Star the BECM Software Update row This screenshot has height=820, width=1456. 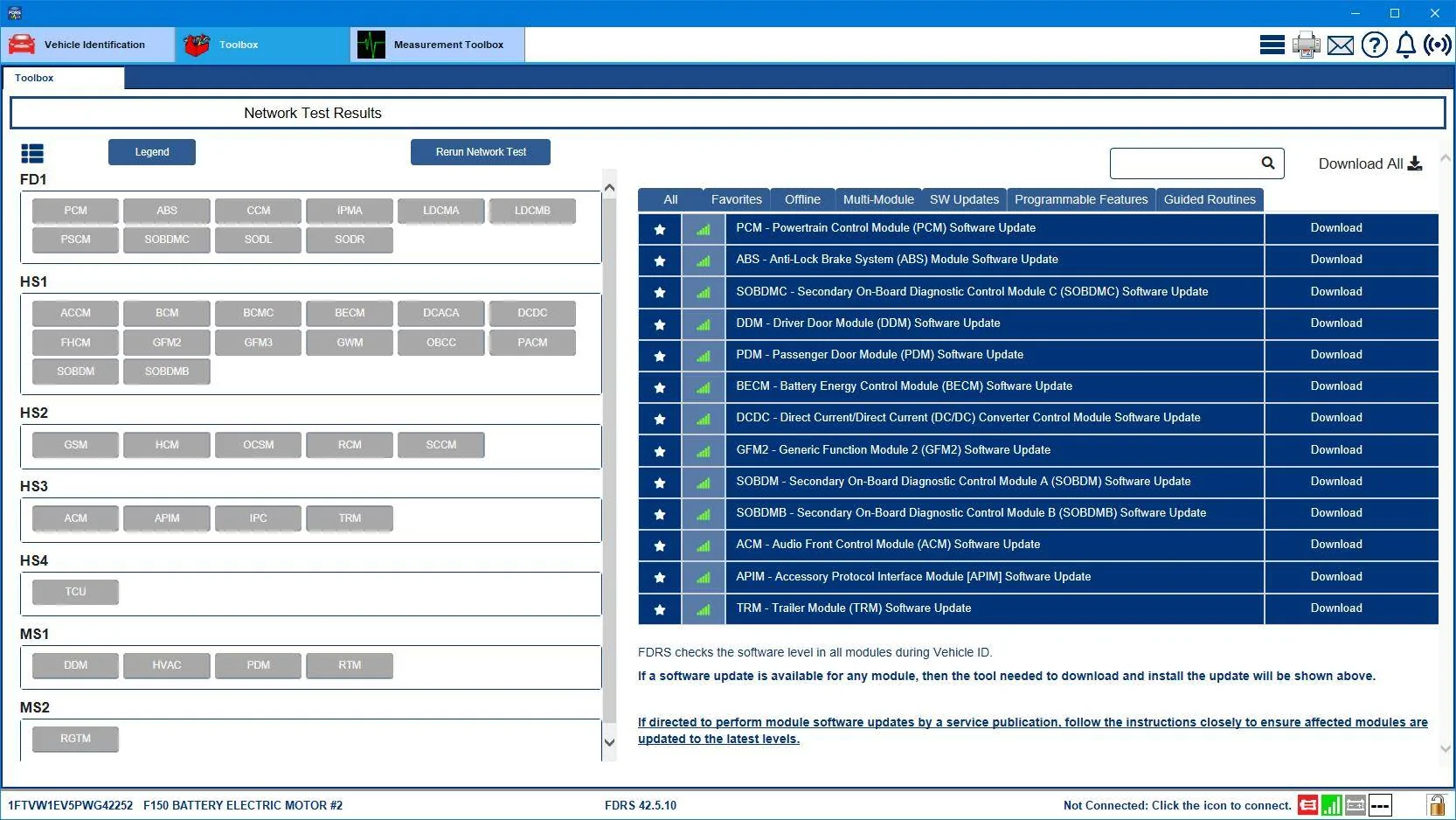click(660, 387)
